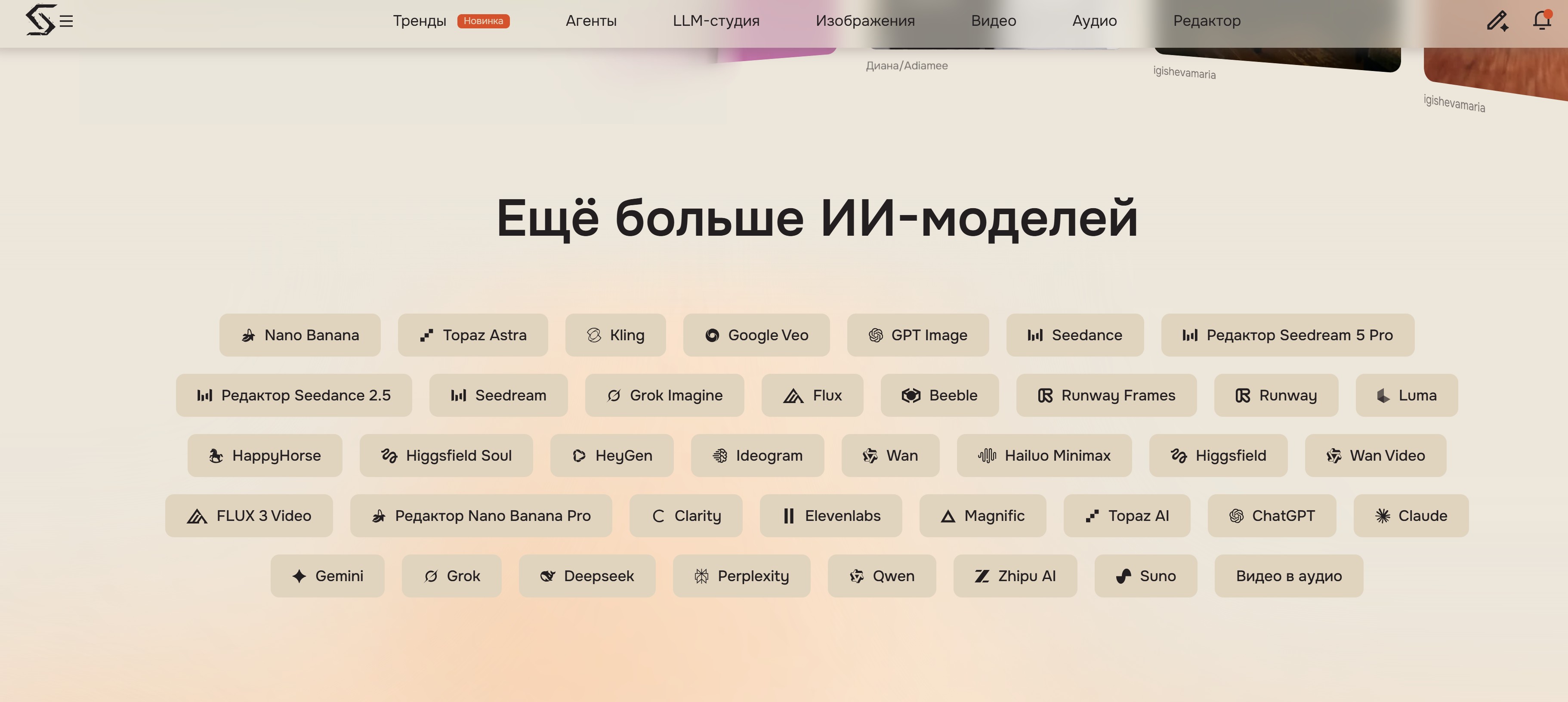This screenshot has height=702, width=1568.
Task: Open the Grok Imagine model chip
Action: (x=665, y=395)
